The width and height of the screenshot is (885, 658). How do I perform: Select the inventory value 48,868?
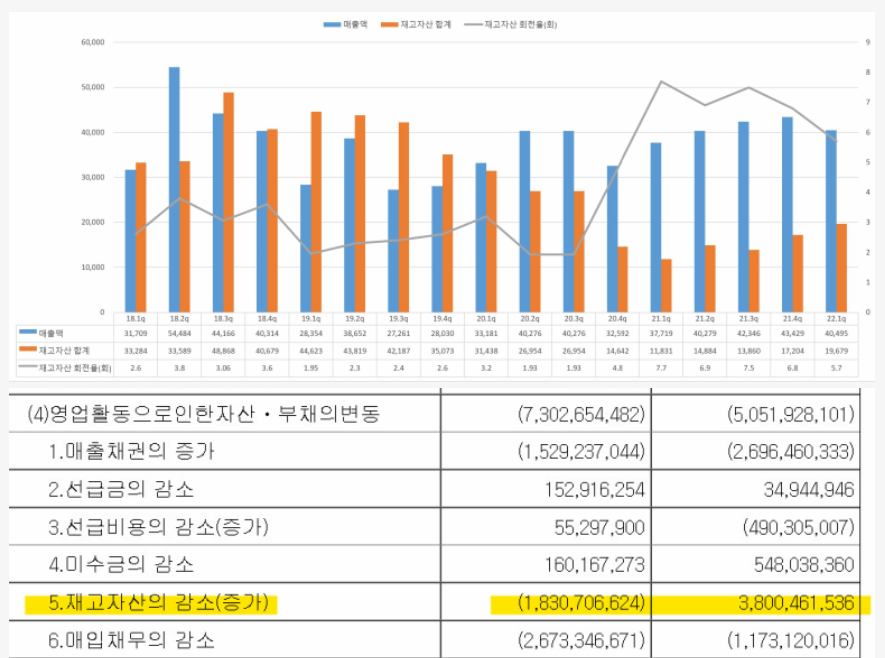[x=224, y=351]
